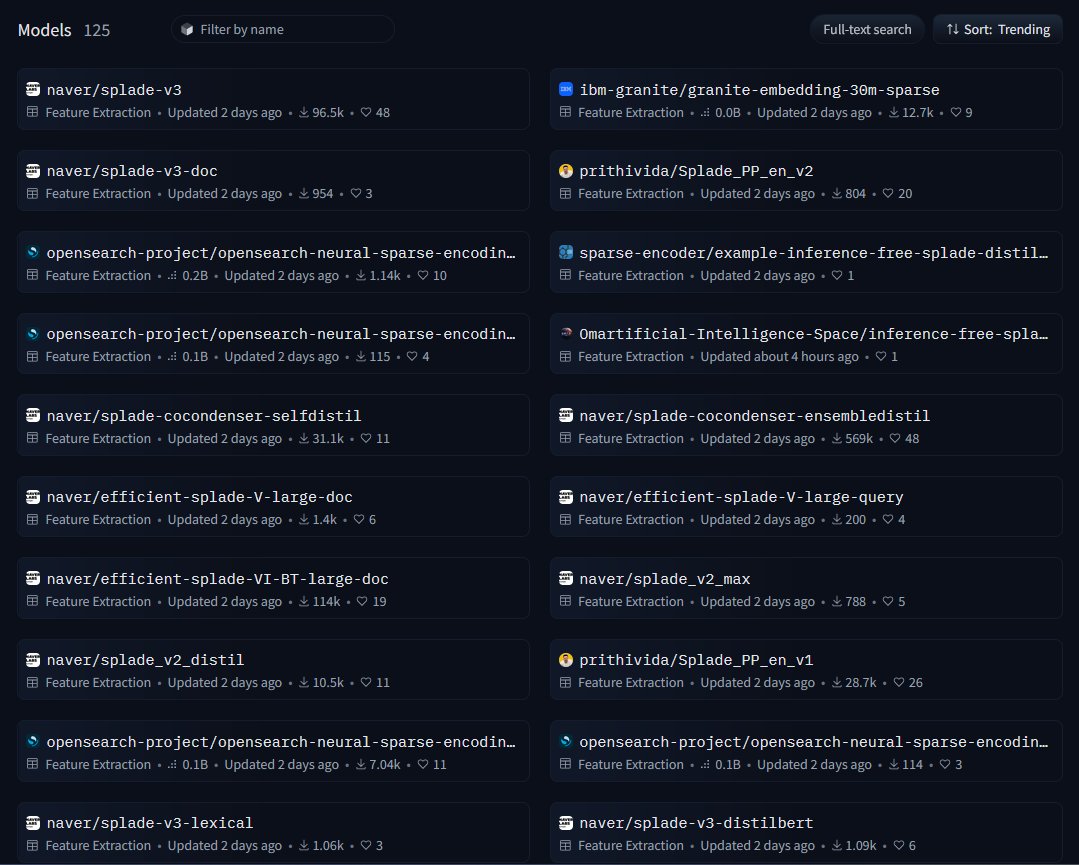
Task: Click the Models heading with count 125
Action: point(64,30)
